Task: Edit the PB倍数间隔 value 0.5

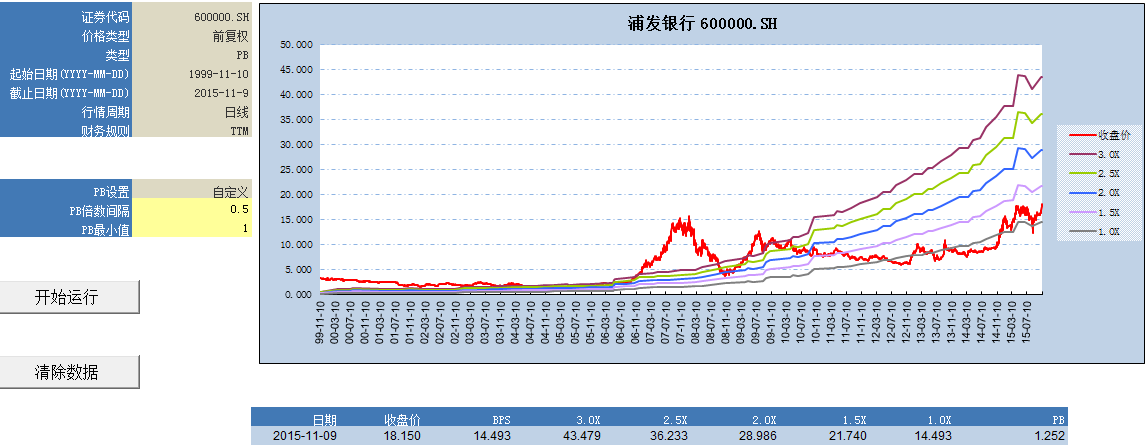Action: [192, 209]
